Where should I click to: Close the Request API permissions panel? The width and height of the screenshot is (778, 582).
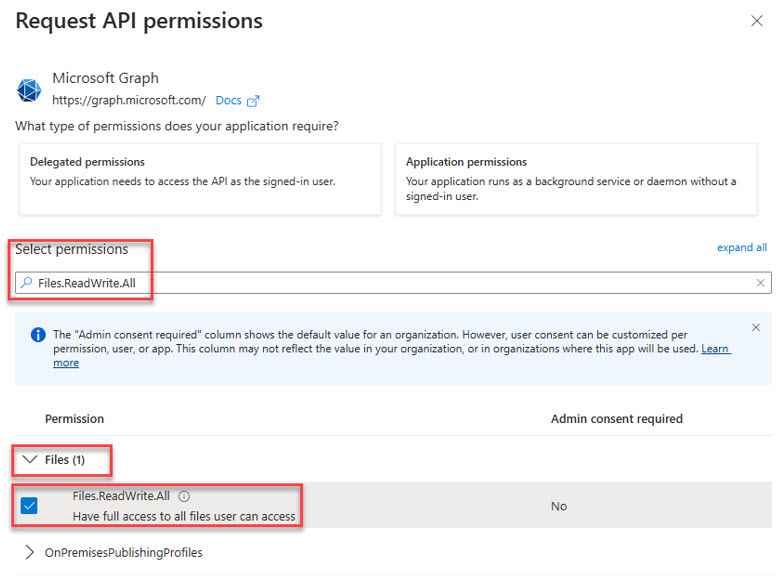757,21
